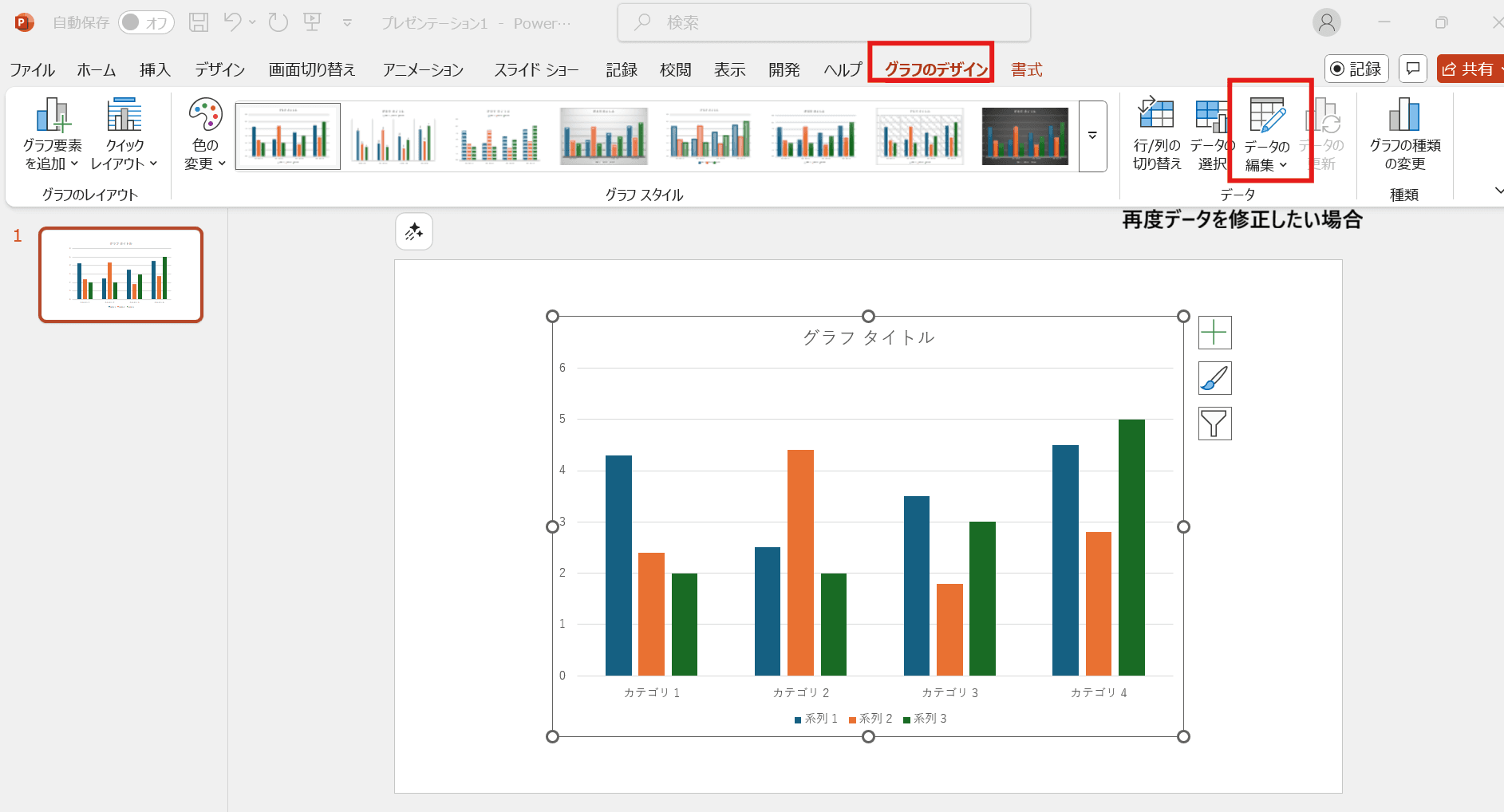Expand the chart styles gallery arrow

coord(1092,136)
